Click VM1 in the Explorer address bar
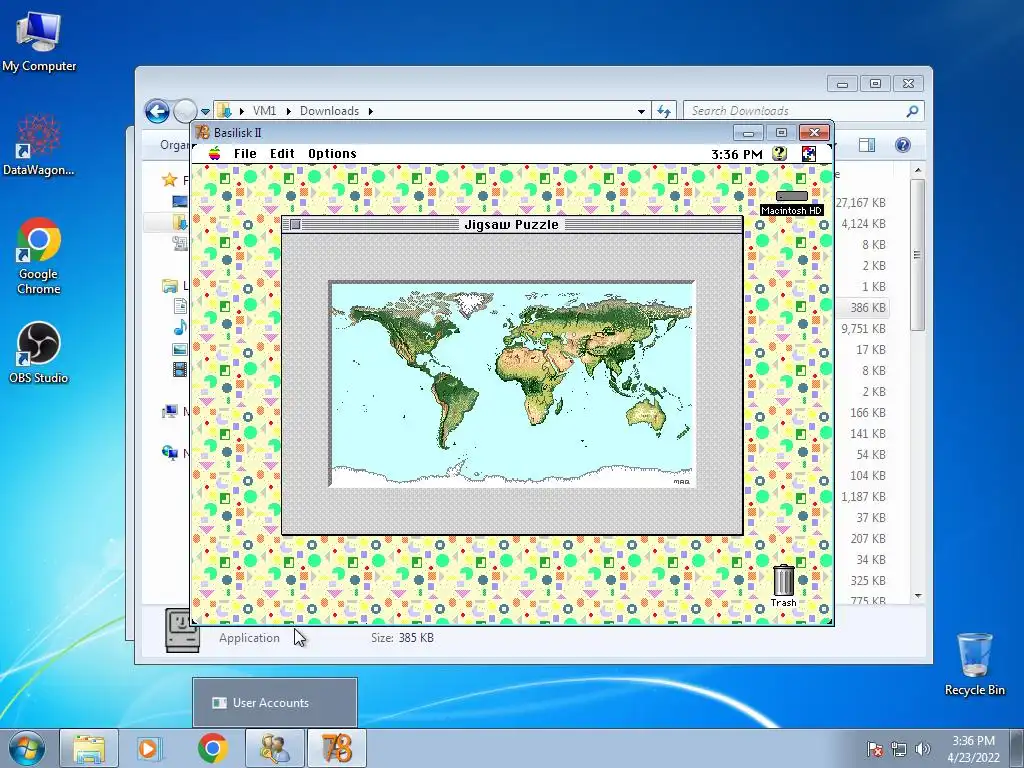1024x768 pixels. point(264,111)
